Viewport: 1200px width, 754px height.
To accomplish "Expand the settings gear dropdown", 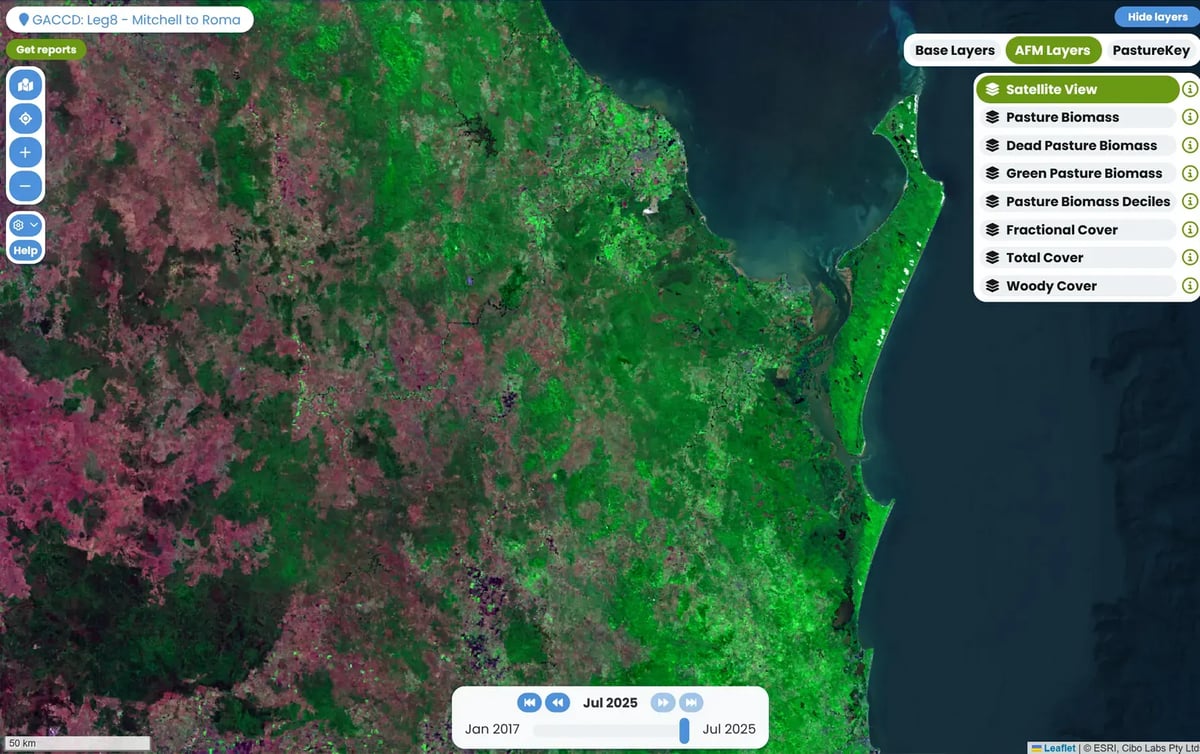I will coord(25,225).
